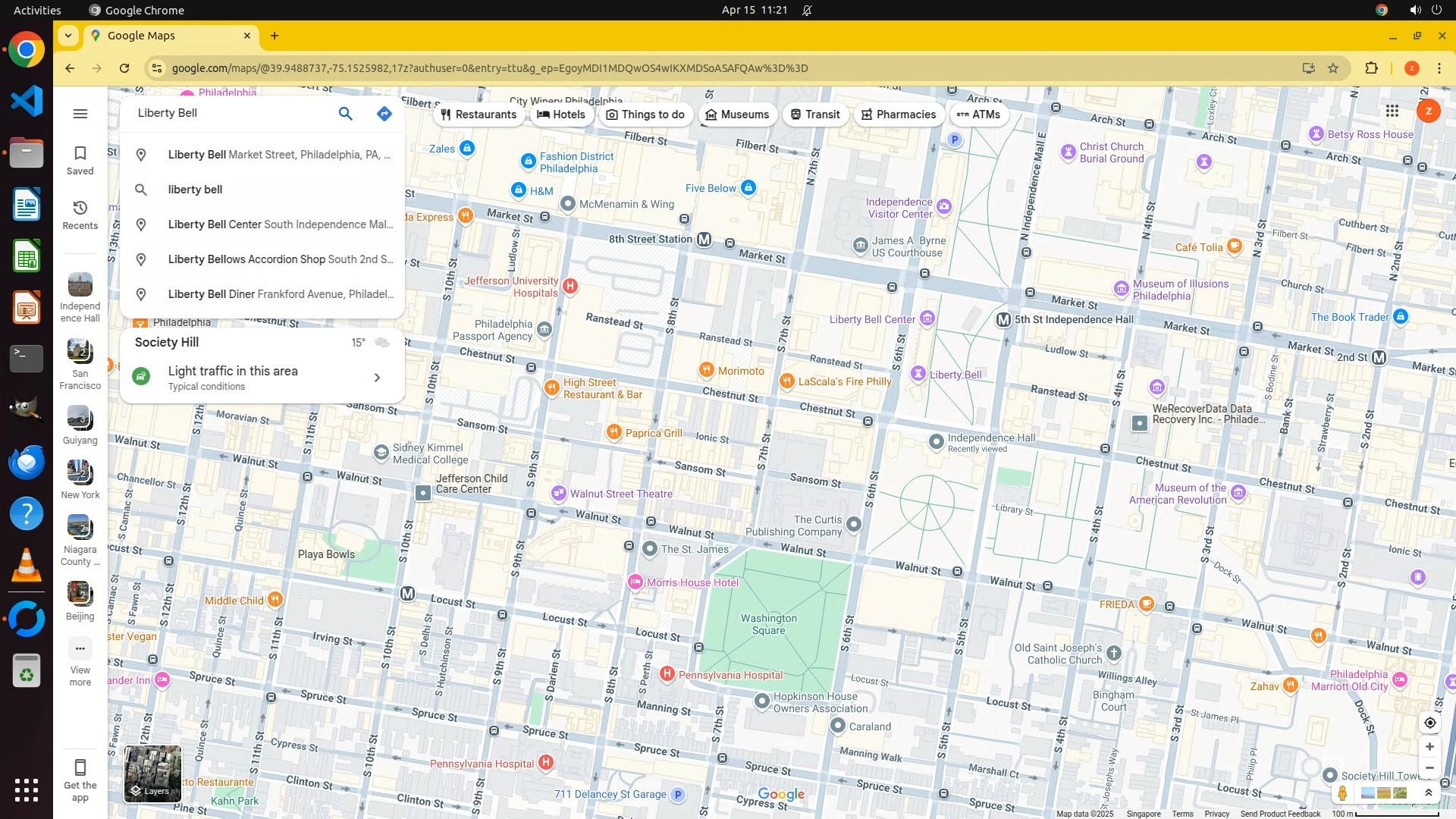Expand the imagery strip double chevron
Screen dimensions: 1456x819
click(x=1429, y=793)
